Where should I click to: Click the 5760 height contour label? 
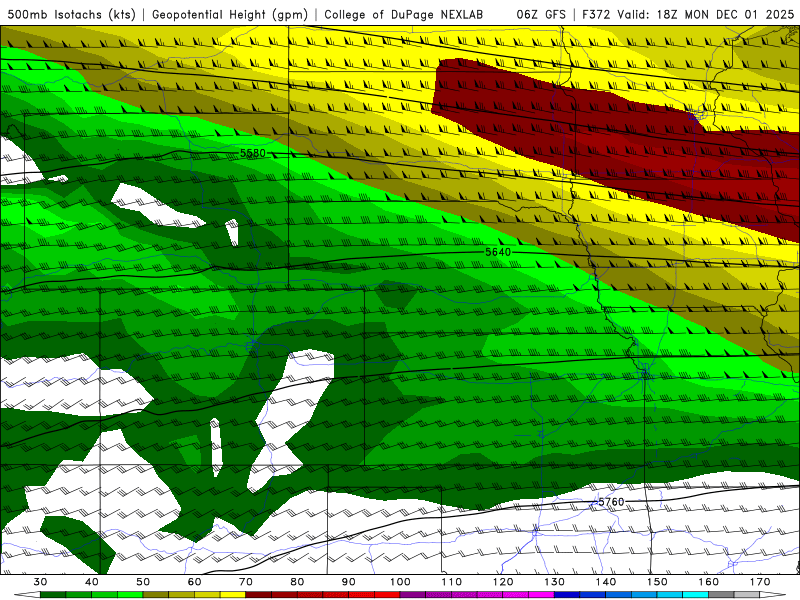[x=611, y=502]
